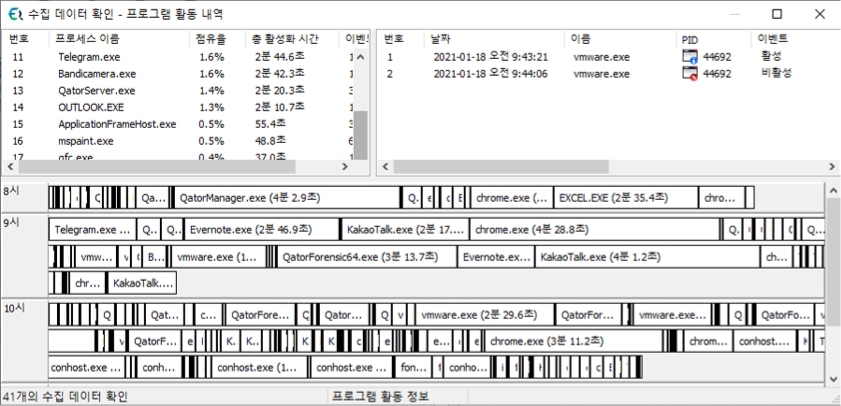Select Telegram.exe block in 9시 row

(93, 230)
